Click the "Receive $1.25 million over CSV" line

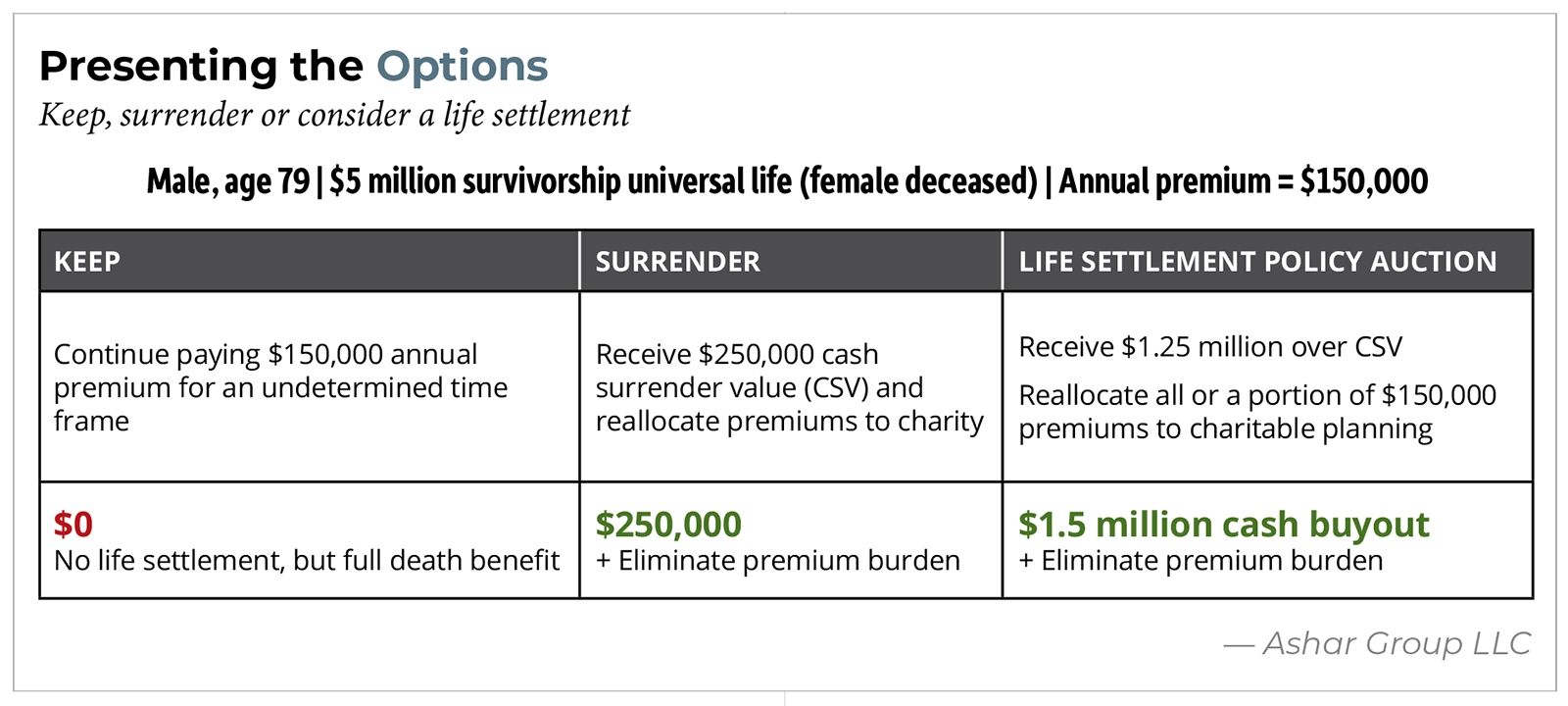pyautogui.click(x=1210, y=347)
